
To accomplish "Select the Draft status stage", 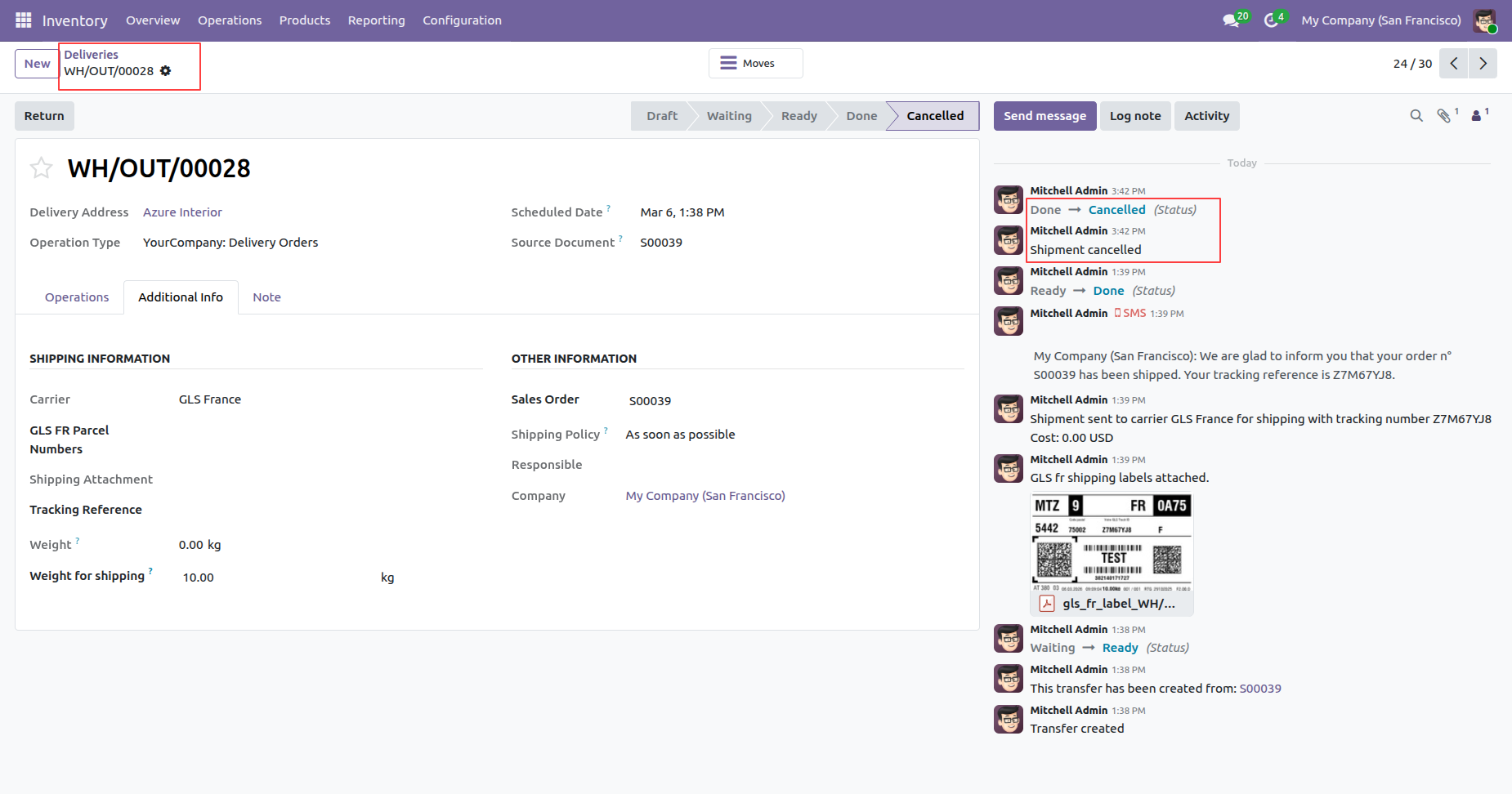I will (x=662, y=116).
